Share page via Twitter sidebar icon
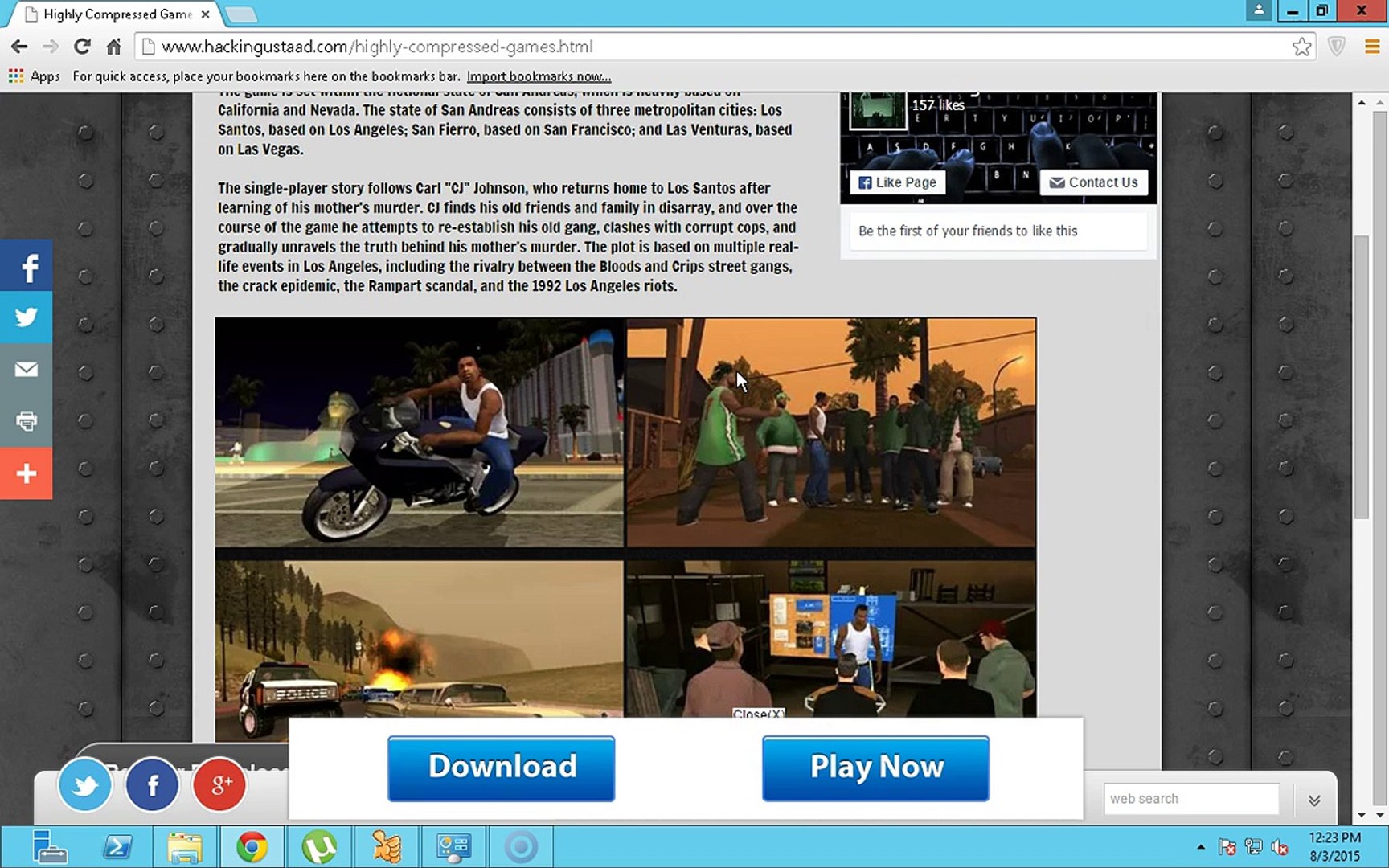This screenshot has height=868, width=1389. click(26, 317)
